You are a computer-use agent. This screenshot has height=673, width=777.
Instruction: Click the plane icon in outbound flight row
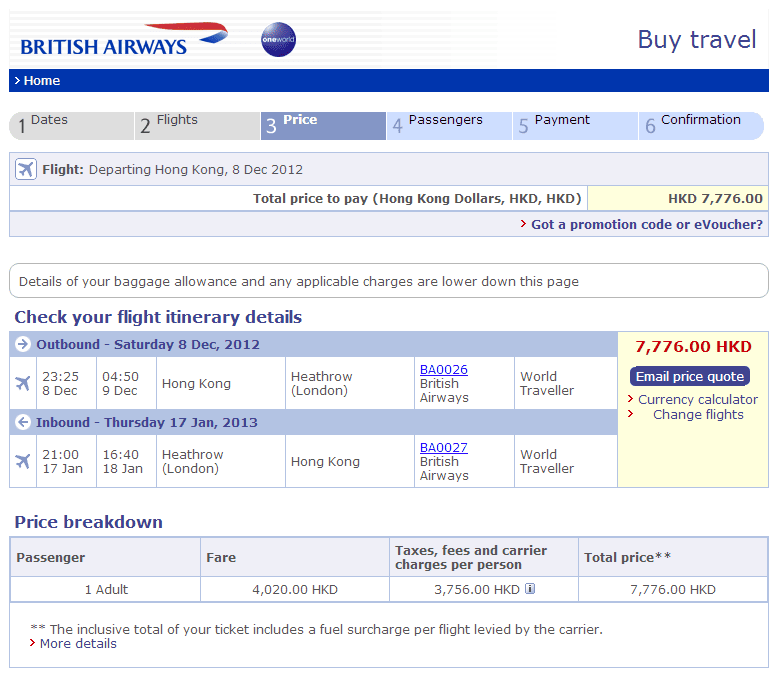click(24, 384)
